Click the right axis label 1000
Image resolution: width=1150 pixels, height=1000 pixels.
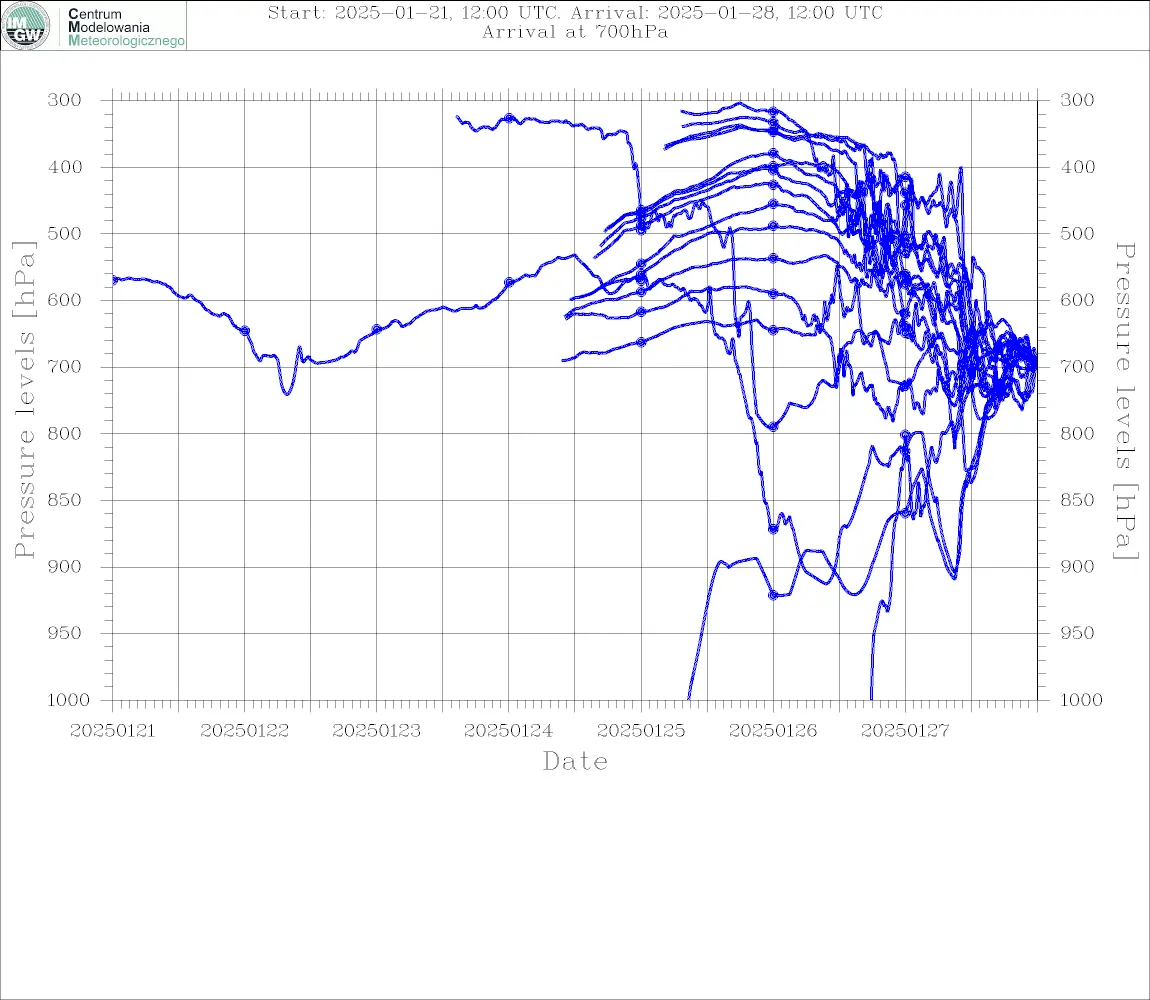pos(1082,700)
